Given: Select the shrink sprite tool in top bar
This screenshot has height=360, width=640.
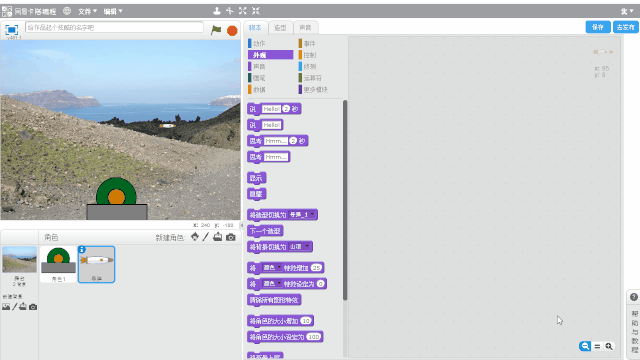Looking at the screenshot, I should [256, 11].
